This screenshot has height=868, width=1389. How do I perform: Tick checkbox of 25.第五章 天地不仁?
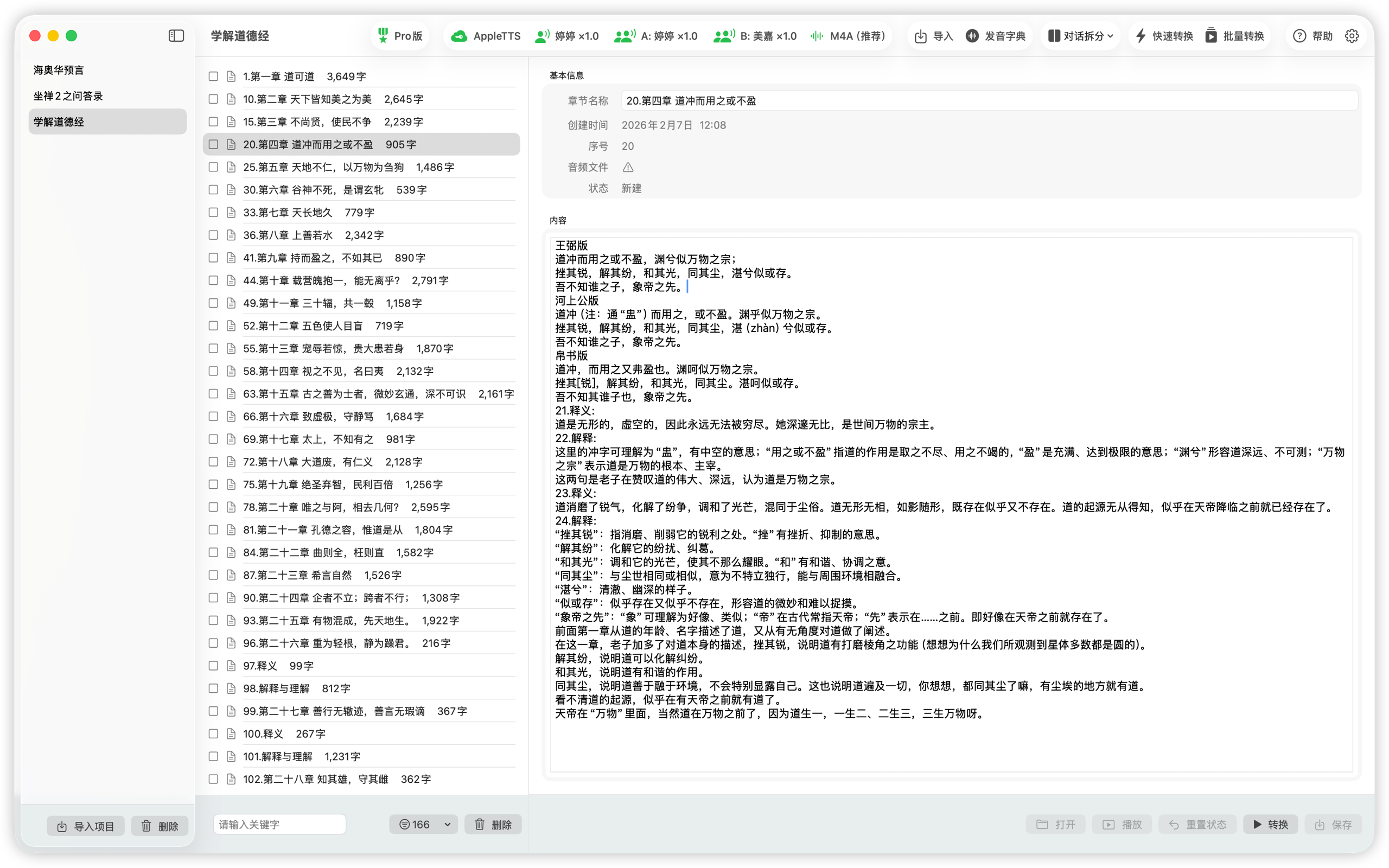click(x=214, y=167)
